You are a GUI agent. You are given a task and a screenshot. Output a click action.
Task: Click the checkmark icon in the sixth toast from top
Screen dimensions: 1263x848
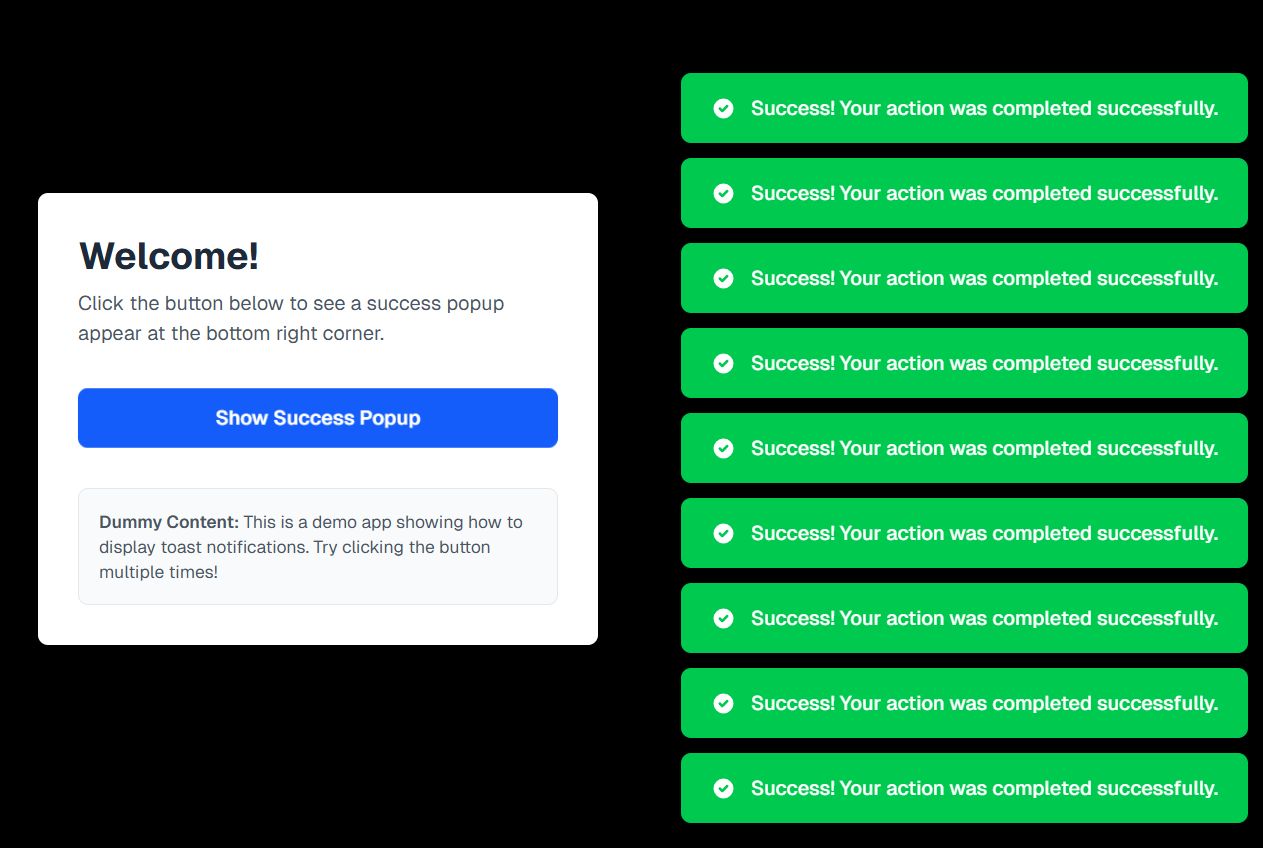[724, 533]
